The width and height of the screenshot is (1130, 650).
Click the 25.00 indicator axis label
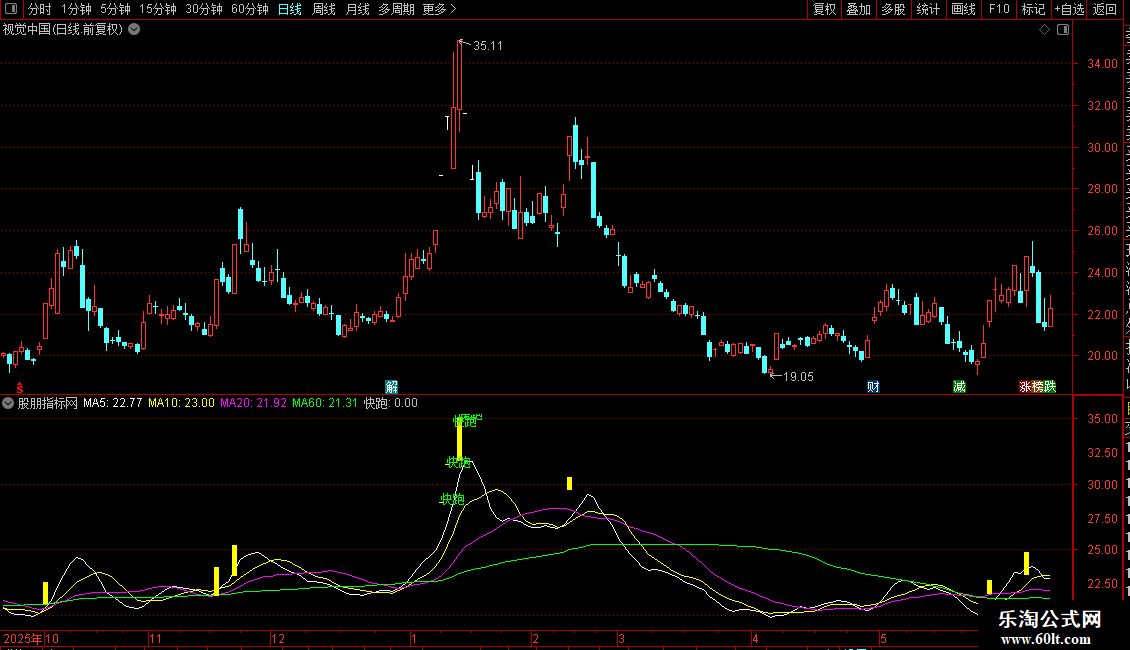click(1103, 550)
